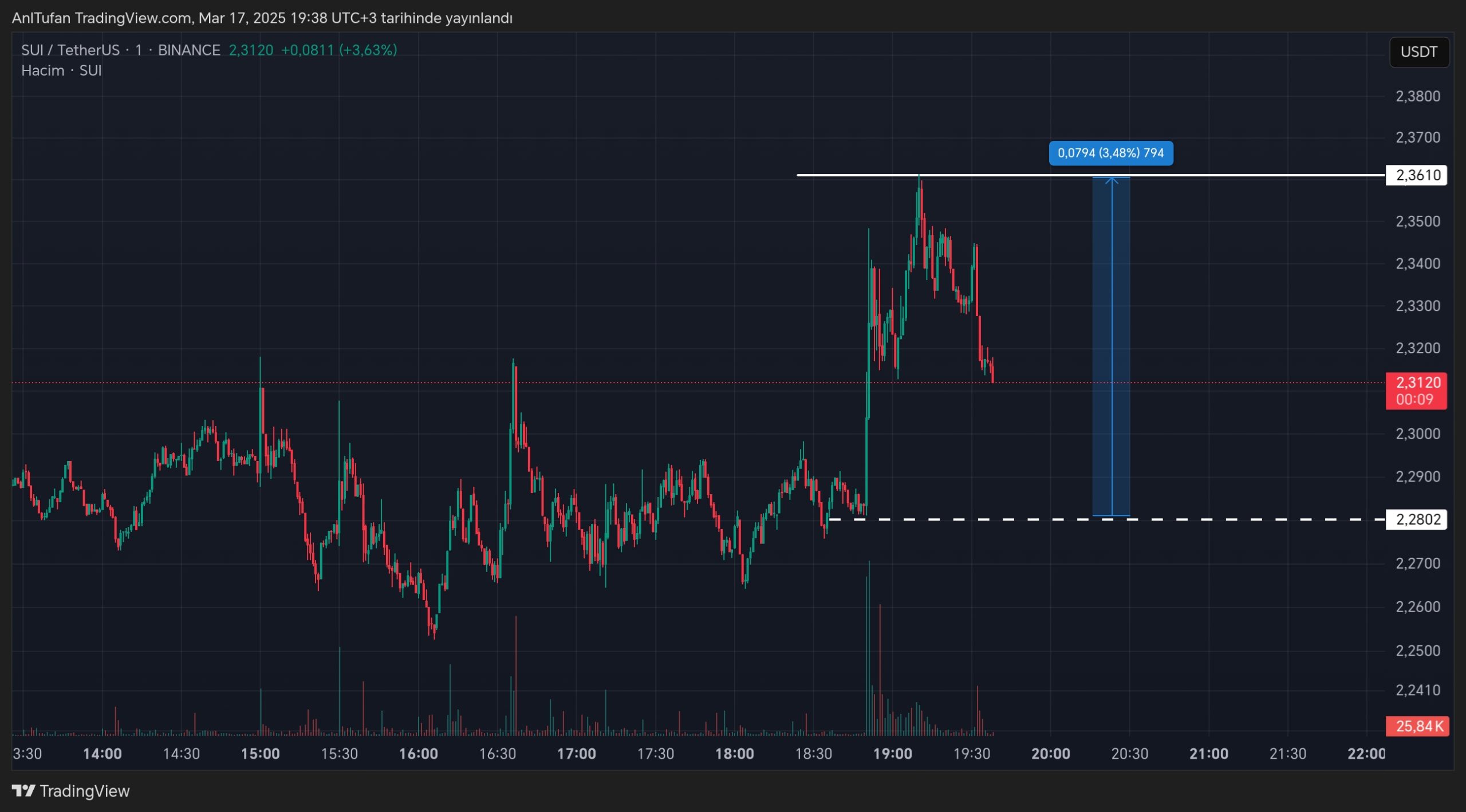Click the SUI / TetherUS symbol title
This screenshot has height=812, width=1466.
(x=70, y=50)
